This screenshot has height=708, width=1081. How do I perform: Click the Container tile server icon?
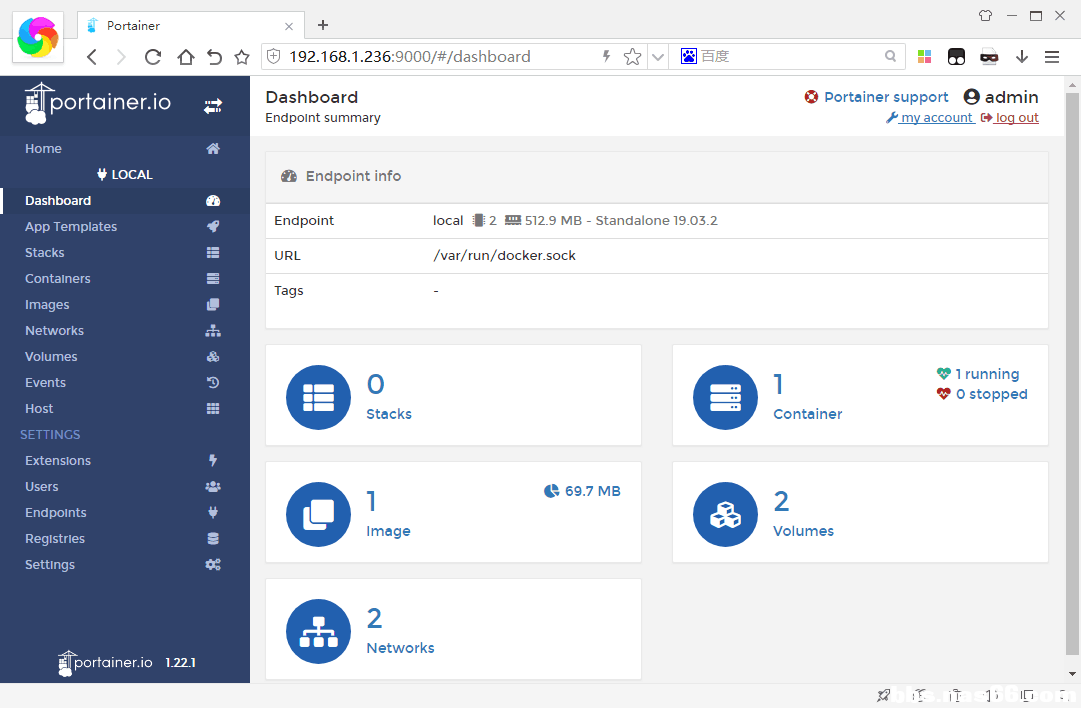click(725, 397)
